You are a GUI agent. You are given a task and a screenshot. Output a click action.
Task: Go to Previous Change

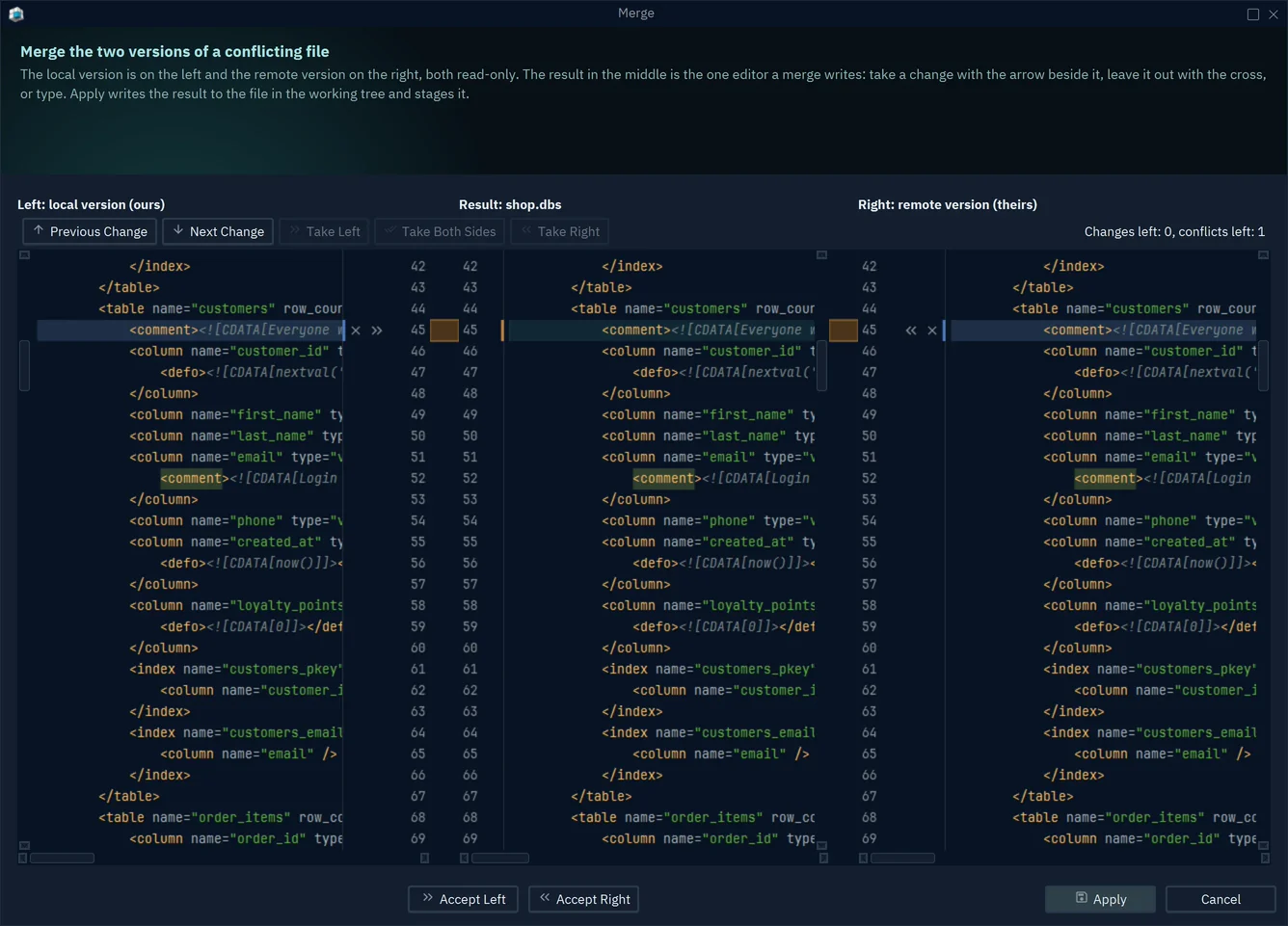[90, 231]
